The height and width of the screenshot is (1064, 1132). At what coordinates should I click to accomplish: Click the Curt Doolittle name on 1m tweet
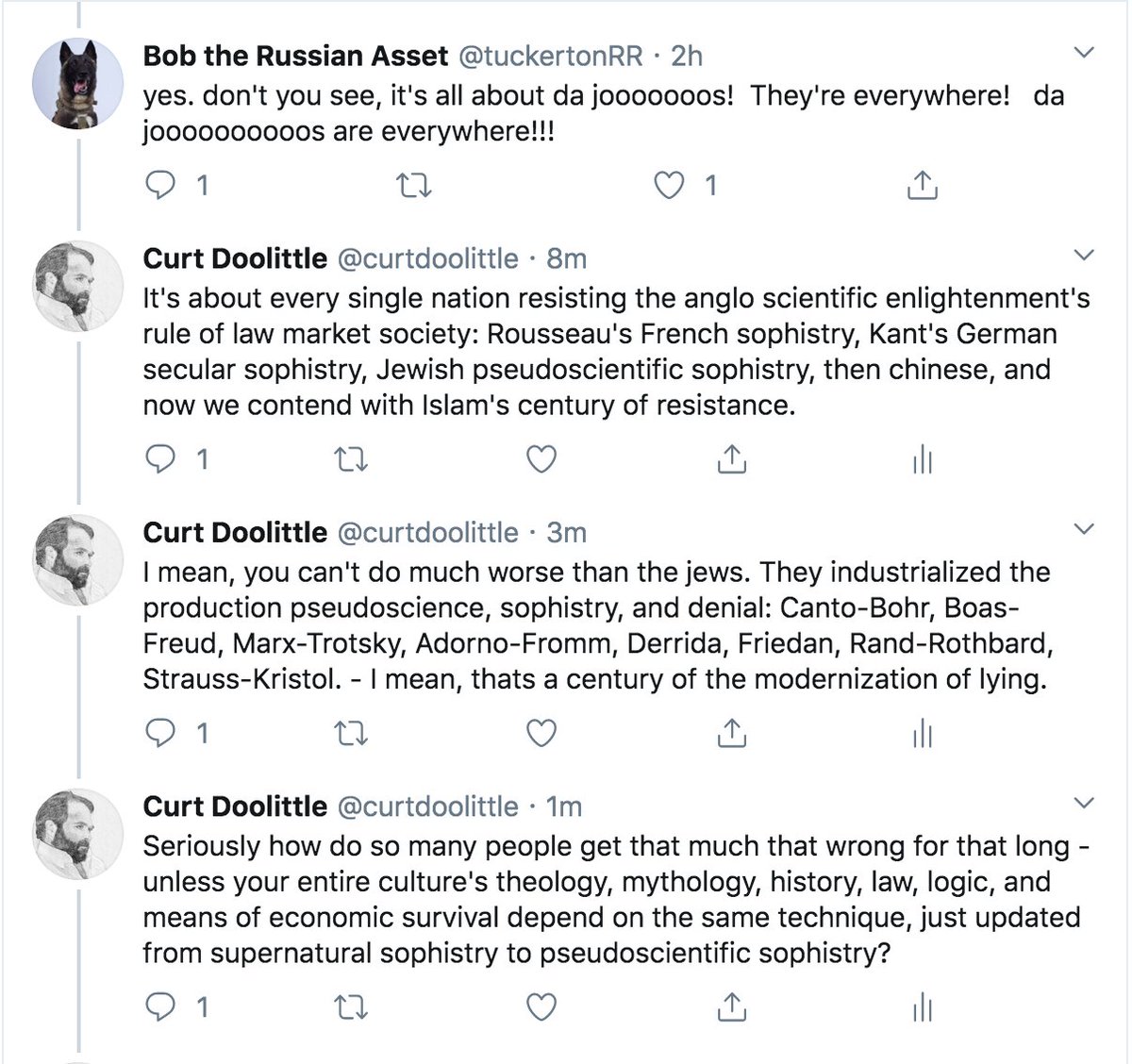pyautogui.click(x=235, y=806)
